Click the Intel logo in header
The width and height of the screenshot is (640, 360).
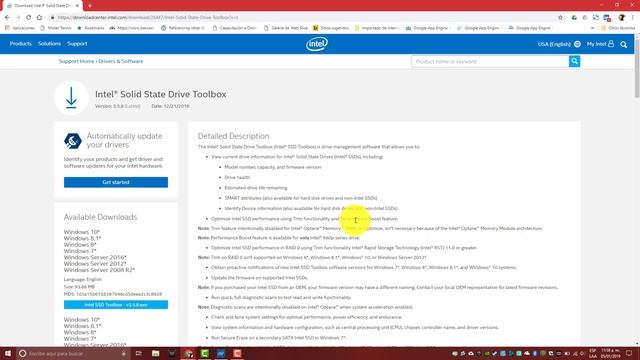(317, 44)
